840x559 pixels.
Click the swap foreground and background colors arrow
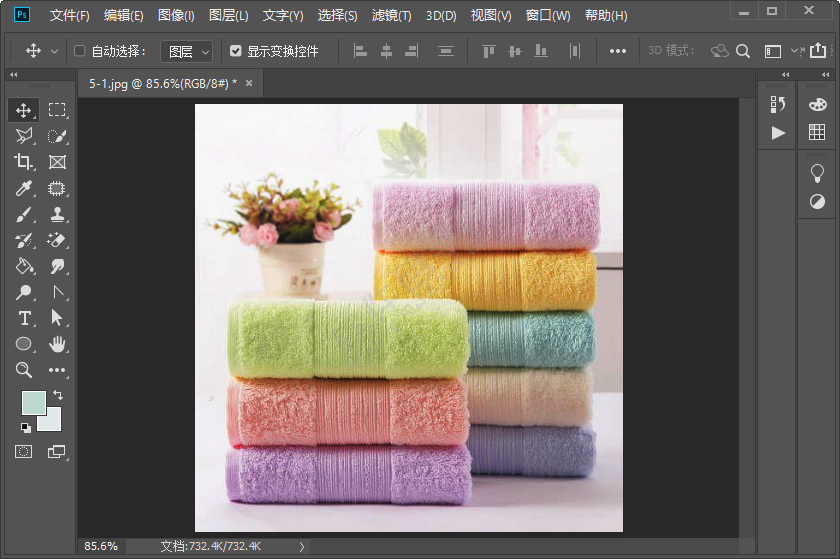pyautogui.click(x=58, y=396)
